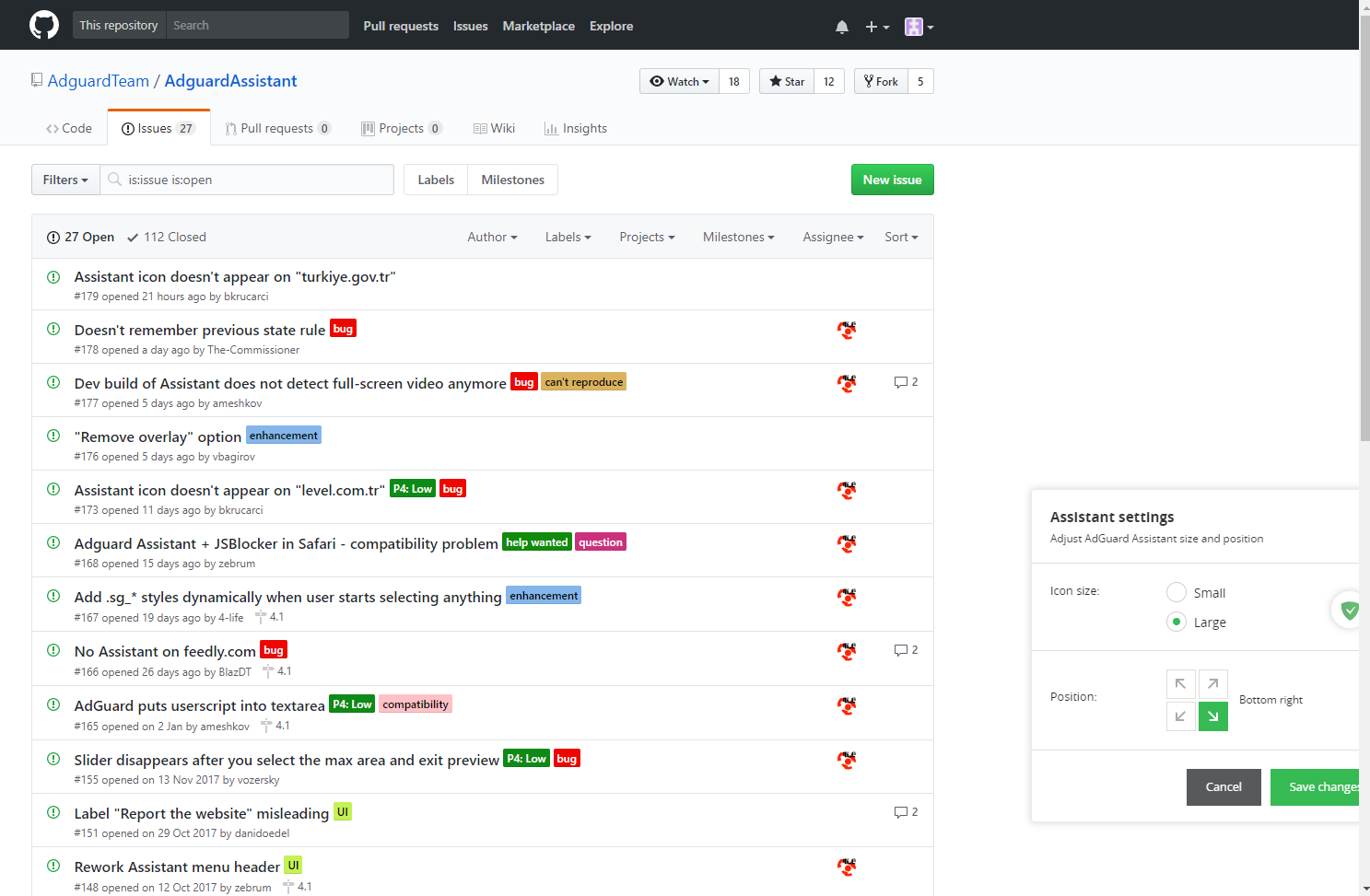Select the Small icon size radio button
1370x896 pixels.
[x=1176, y=592]
